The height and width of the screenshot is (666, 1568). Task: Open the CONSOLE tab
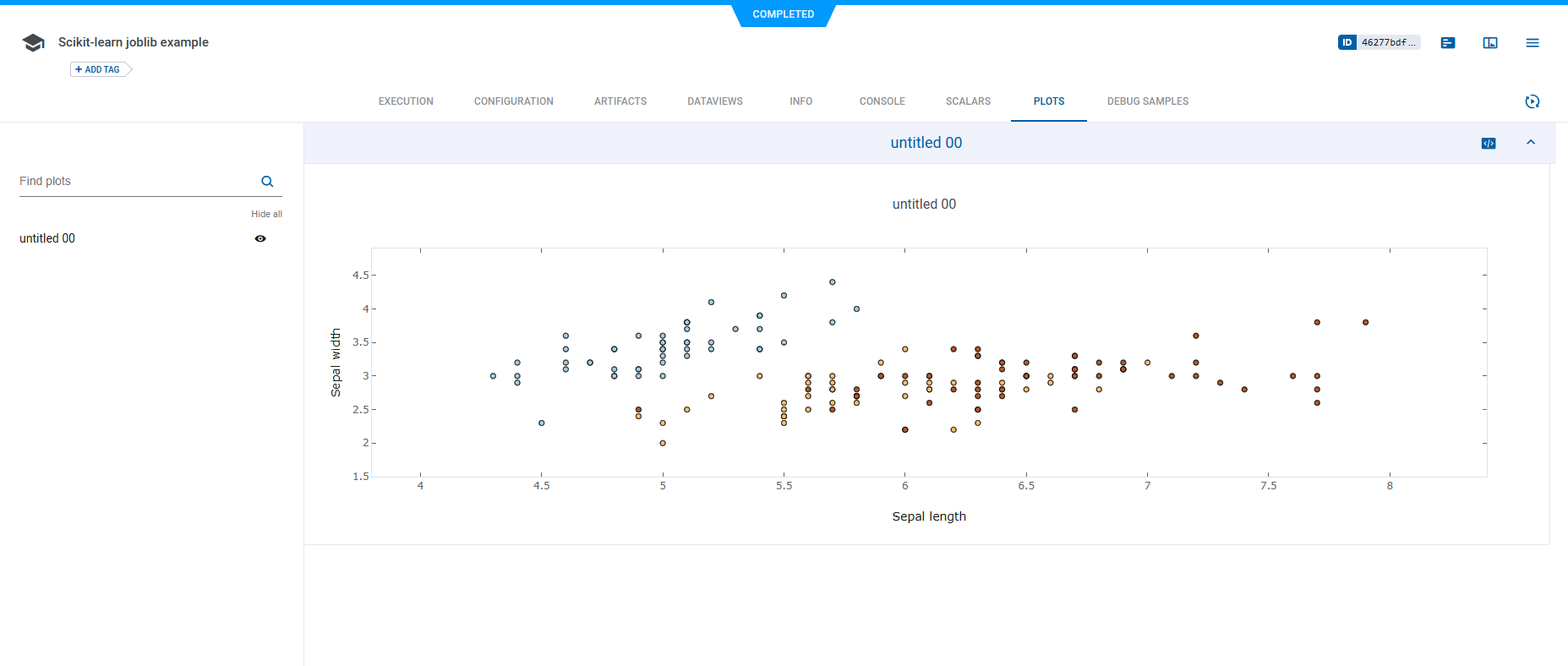882,101
